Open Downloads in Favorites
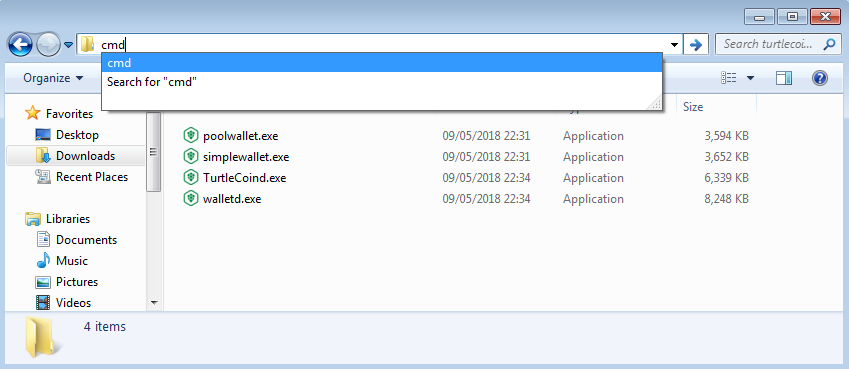This screenshot has width=849, height=369. 86,156
